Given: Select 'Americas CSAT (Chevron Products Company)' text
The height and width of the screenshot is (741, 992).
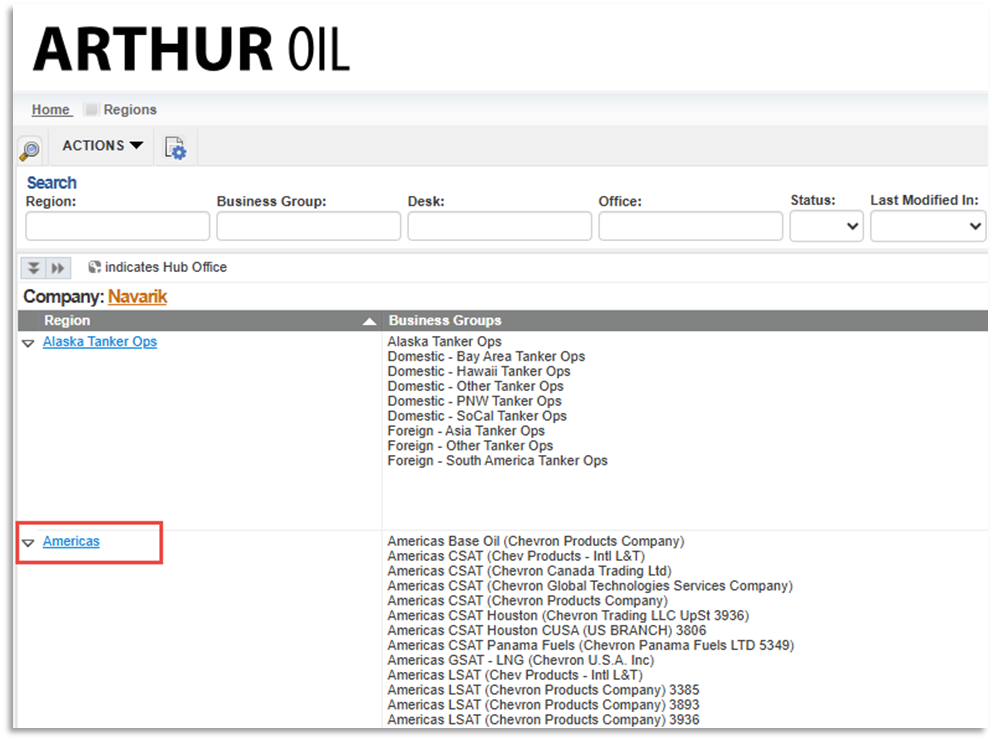Looking at the screenshot, I should (528, 601).
